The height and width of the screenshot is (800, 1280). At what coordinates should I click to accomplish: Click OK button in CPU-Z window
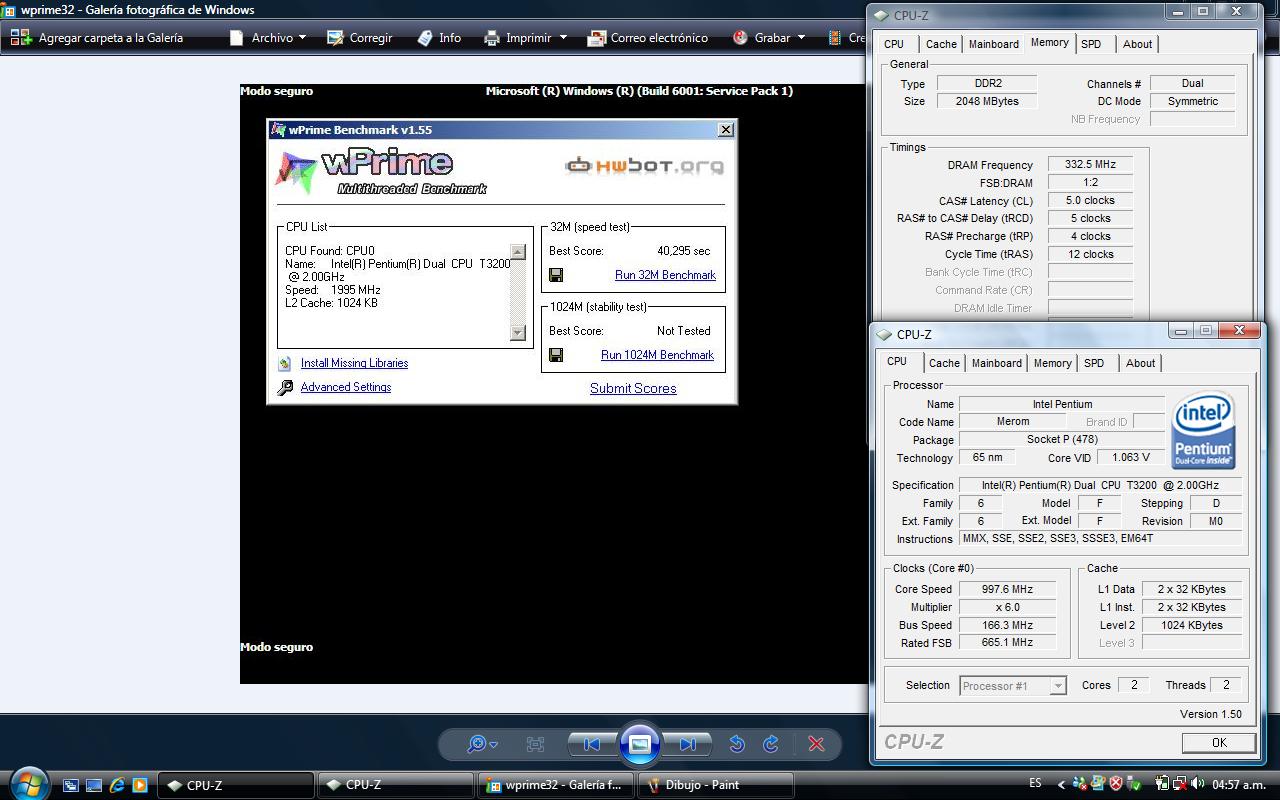[1219, 742]
